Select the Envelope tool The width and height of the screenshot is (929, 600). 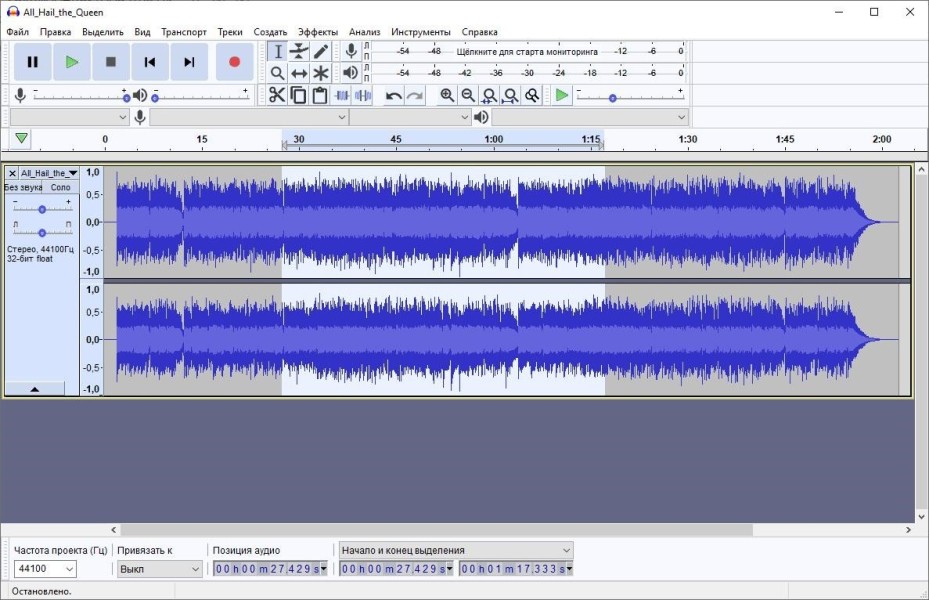coord(299,51)
